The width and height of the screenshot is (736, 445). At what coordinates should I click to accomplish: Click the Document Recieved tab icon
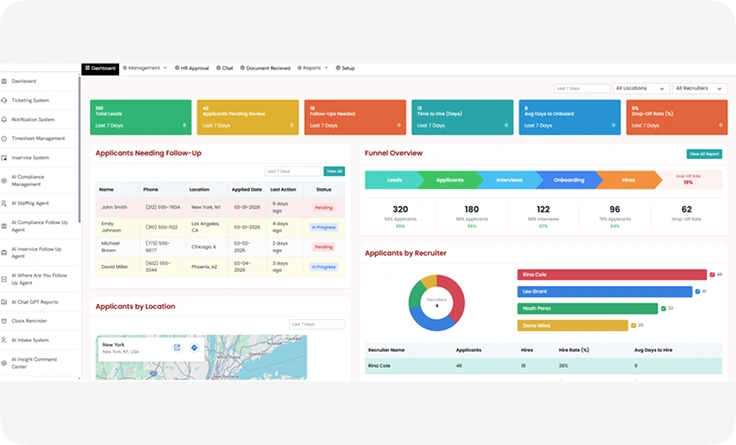(242, 68)
